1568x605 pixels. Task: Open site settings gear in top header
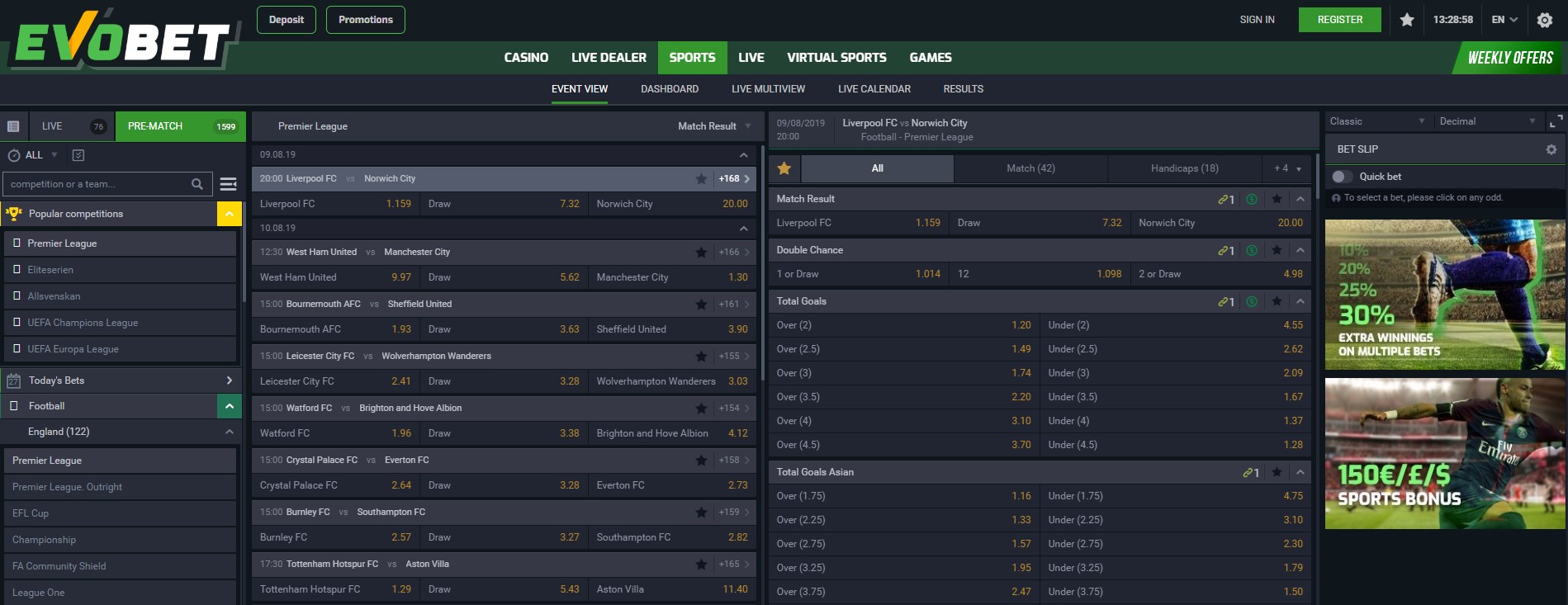[1545, 20]
